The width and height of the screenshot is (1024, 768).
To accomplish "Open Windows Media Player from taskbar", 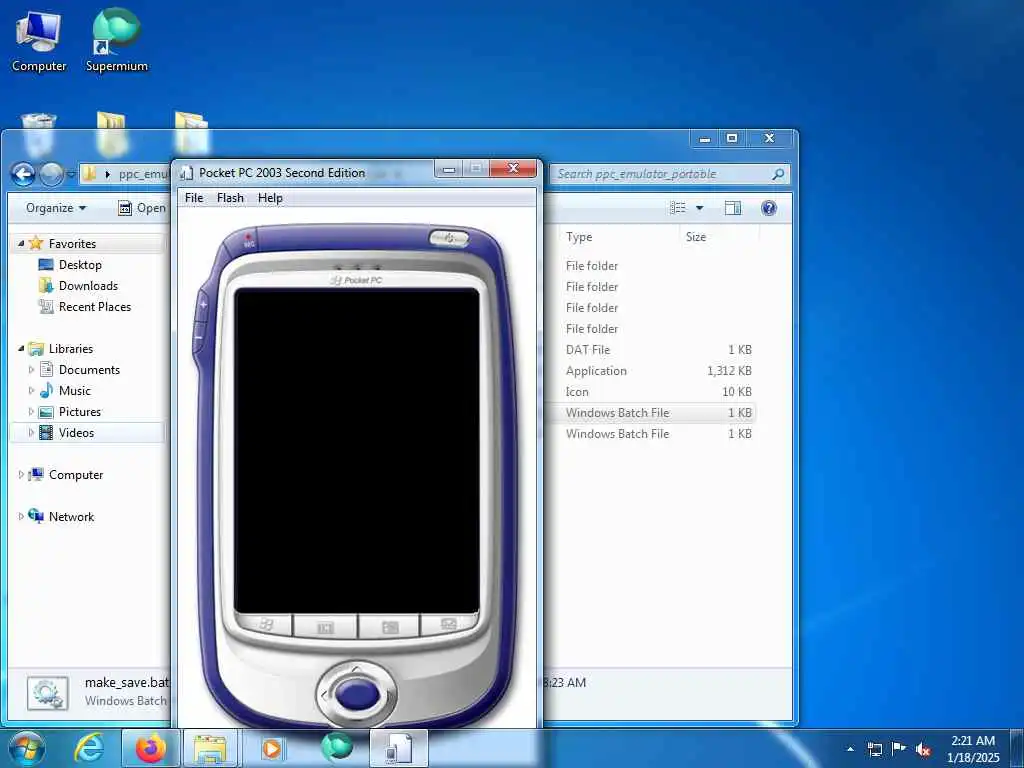I will [271, 748].
